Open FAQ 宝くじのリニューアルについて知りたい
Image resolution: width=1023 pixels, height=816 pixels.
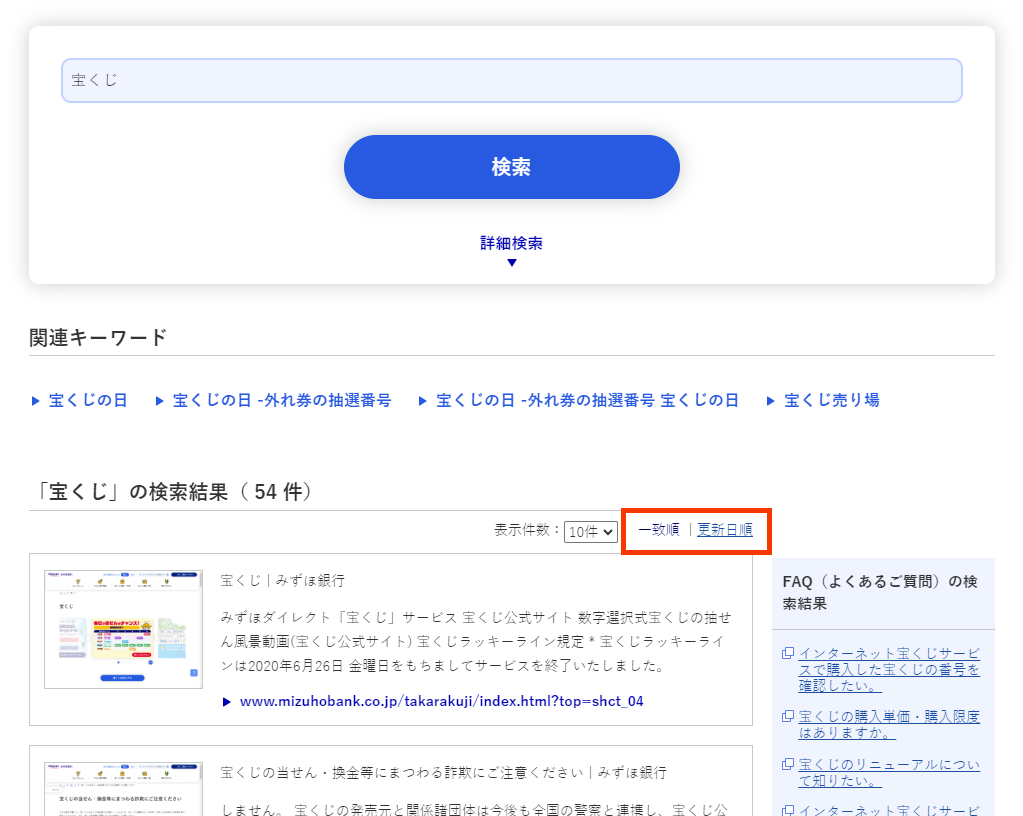[889, 773]
